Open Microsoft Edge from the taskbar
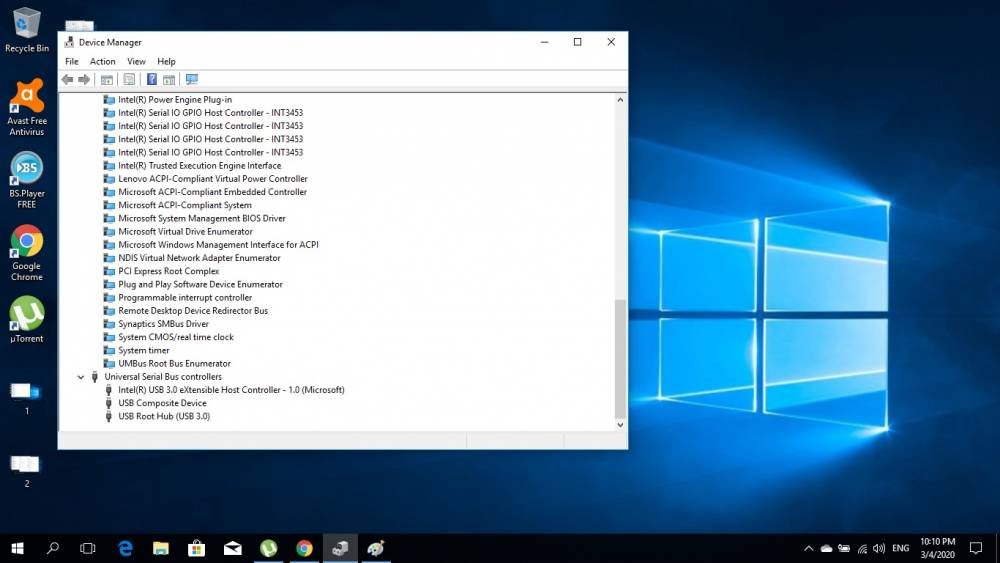The image size is (1000, 563). pyautogui.click(x=125, y=548)
